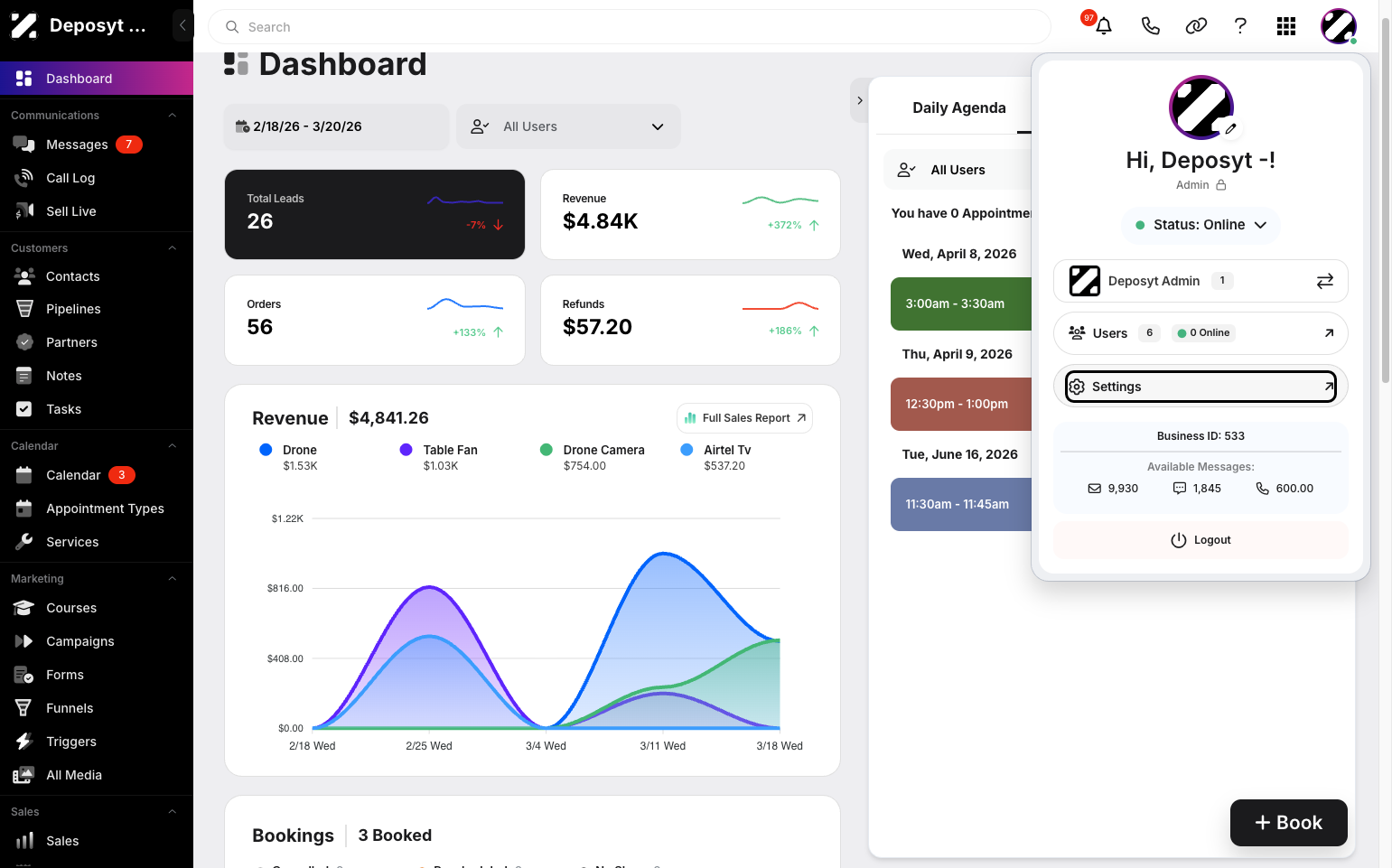Click the Triggers lightning icon

(x=24, y=742)
